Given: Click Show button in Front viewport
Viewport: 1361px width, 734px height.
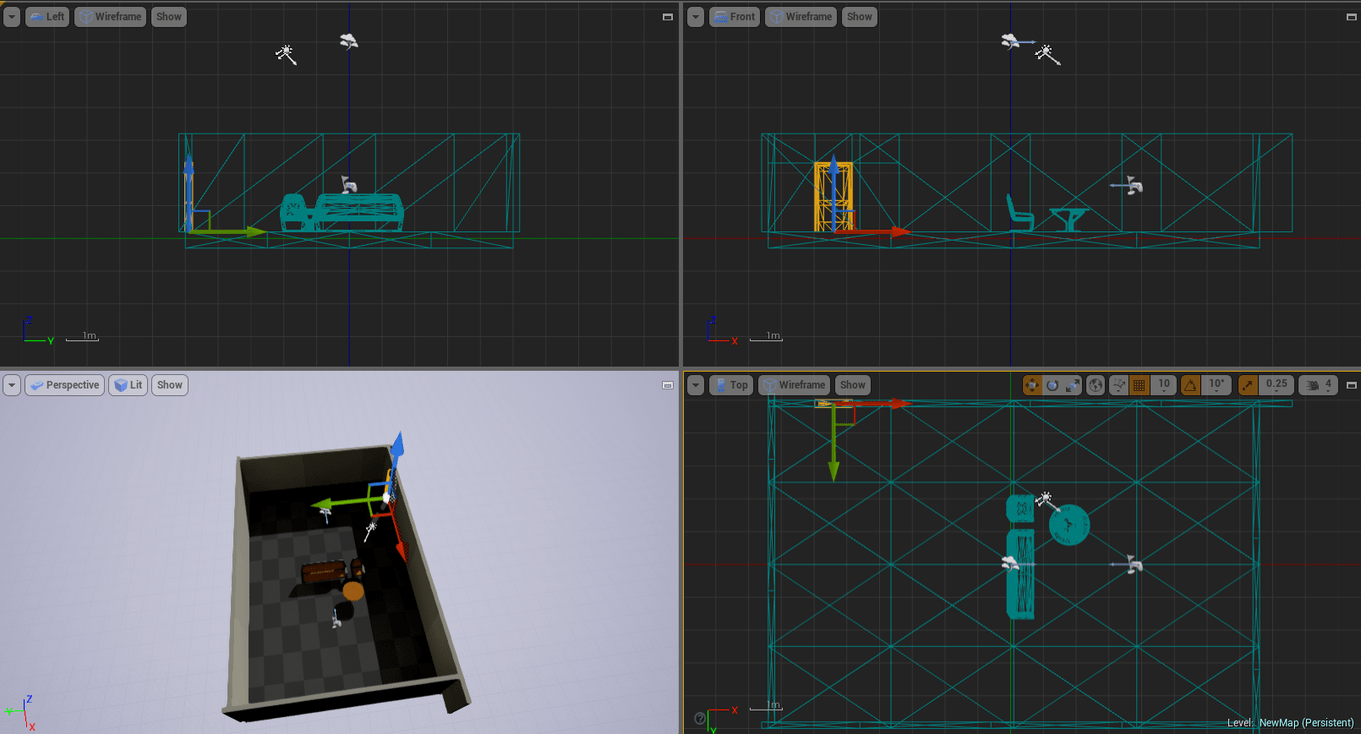Looking at the screenshot, I should point(859,17).
